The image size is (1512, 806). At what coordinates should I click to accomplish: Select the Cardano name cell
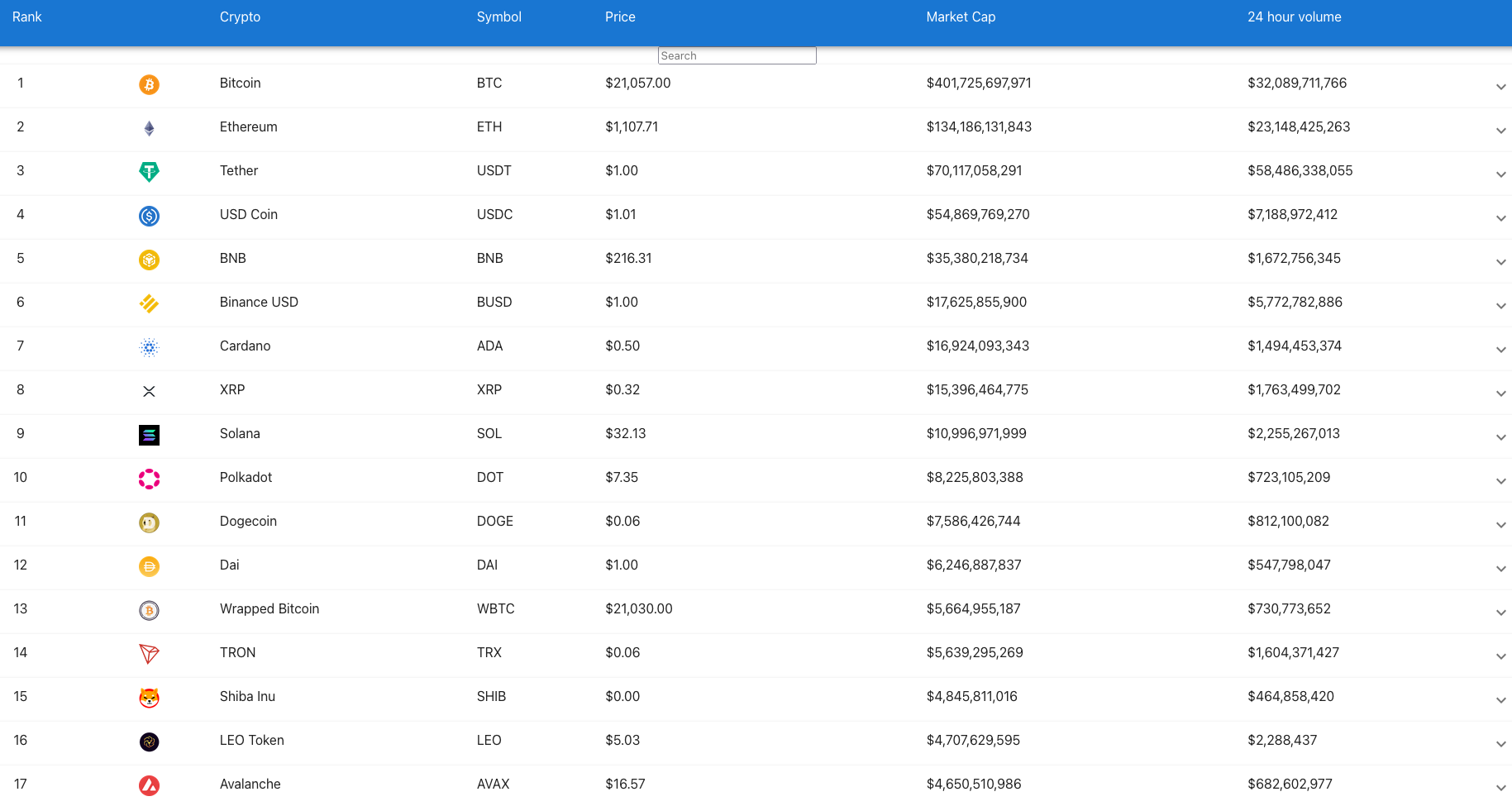[x=246, y=346]
